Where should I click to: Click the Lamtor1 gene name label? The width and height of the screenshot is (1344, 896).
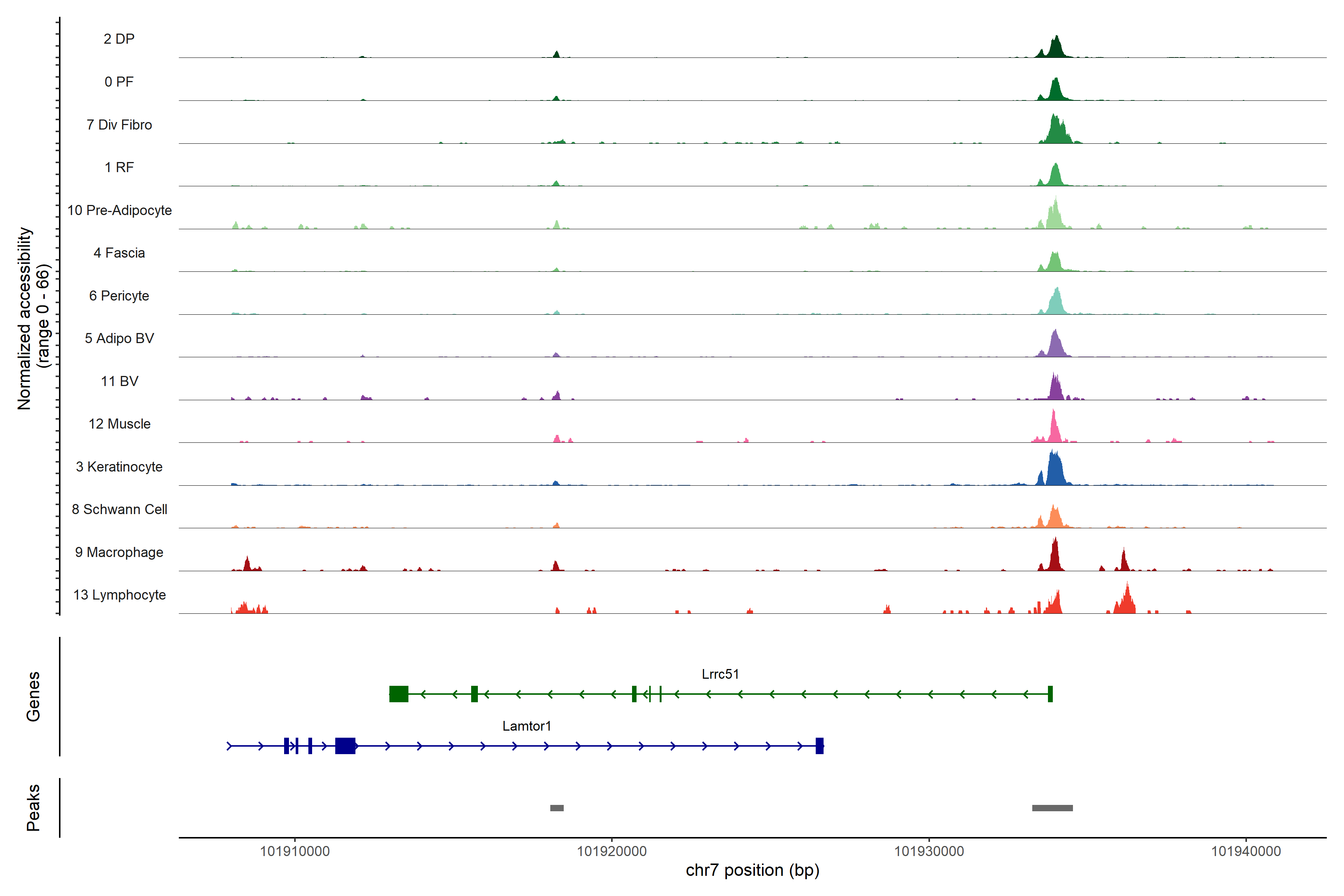click(x=526, y=726)
